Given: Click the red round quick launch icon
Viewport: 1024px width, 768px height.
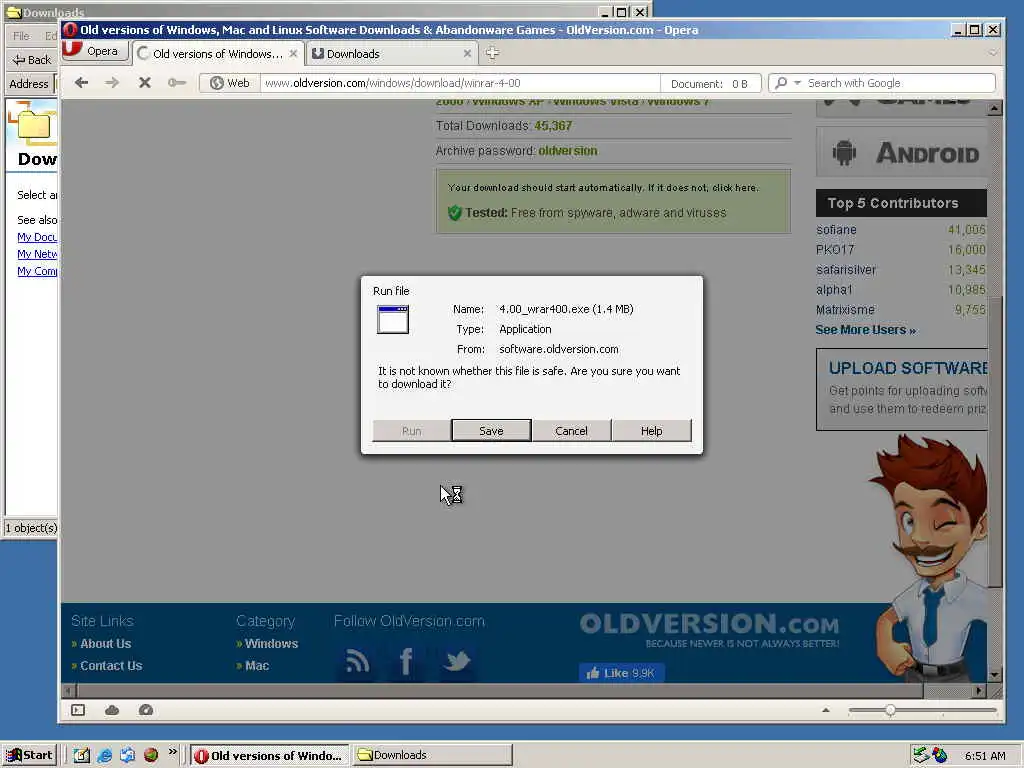Looking at the screenshot, I should pos(151,756).
